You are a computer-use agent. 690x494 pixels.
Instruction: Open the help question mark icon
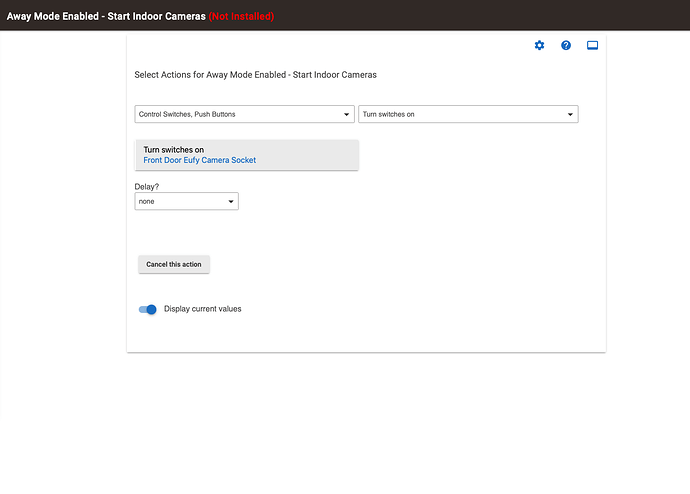(566, 45)
